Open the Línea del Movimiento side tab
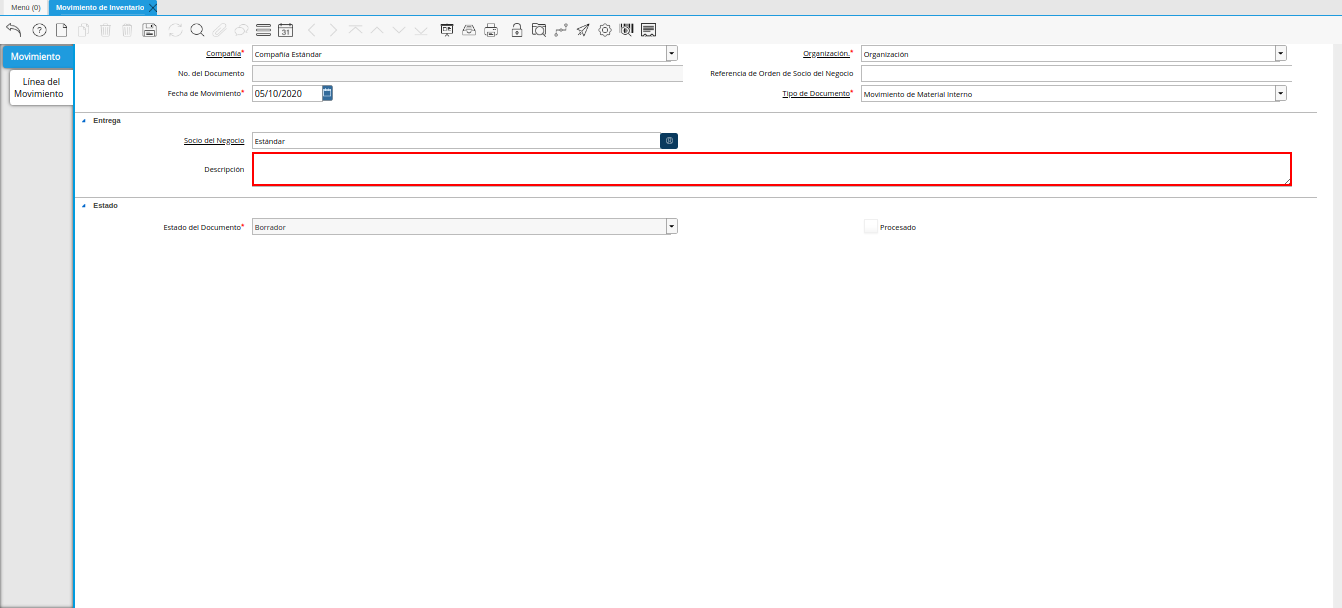 [39, 88]
